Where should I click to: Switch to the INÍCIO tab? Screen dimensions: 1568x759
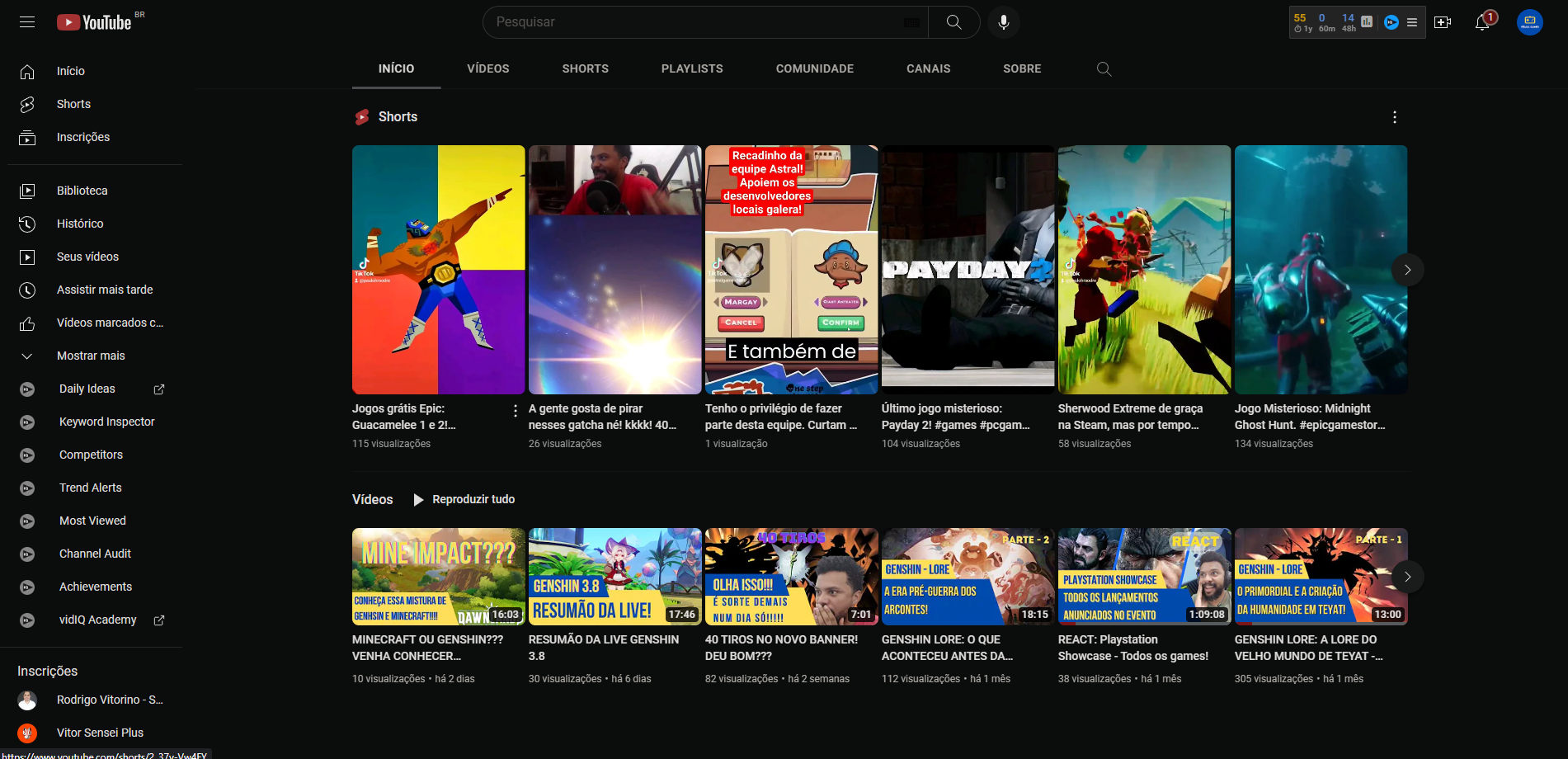[x=396, y=68]
